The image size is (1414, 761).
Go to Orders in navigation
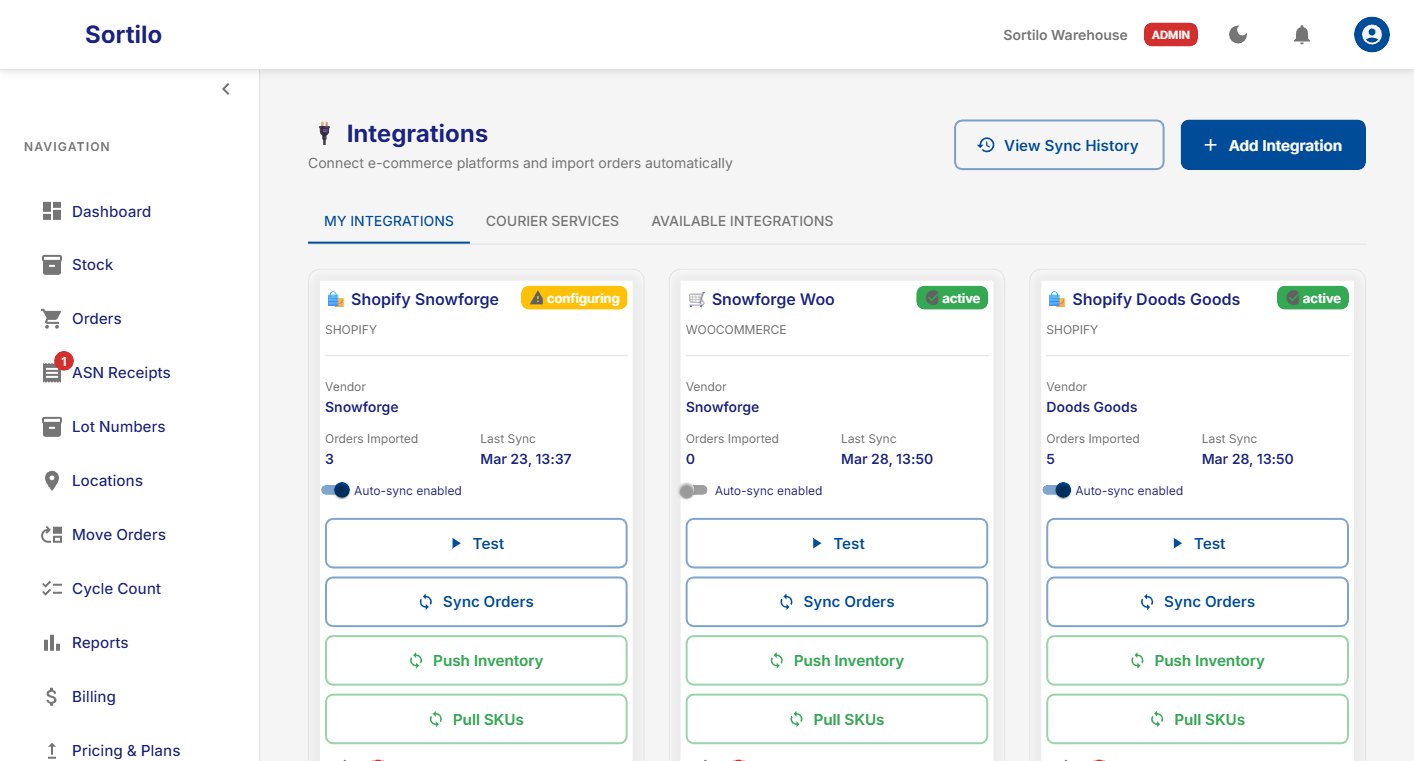[96, 319]
